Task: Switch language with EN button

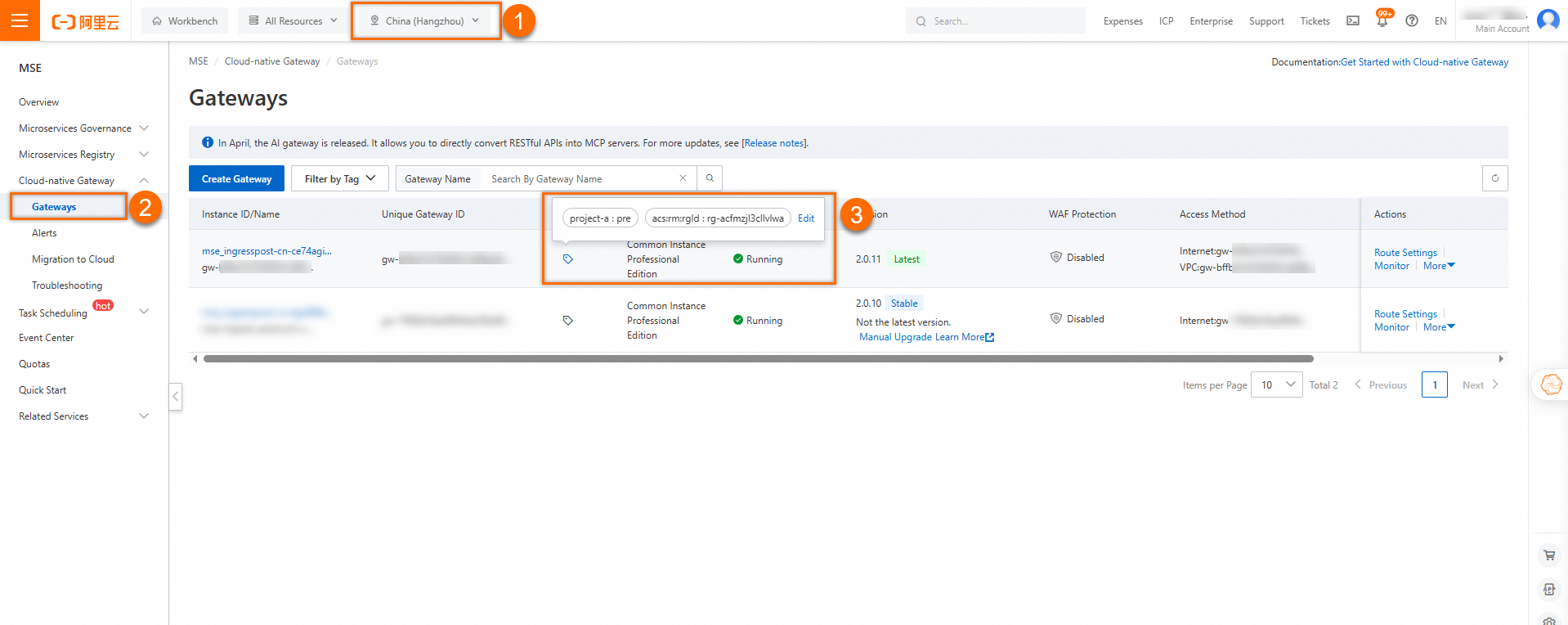Action: point(1440,21)
